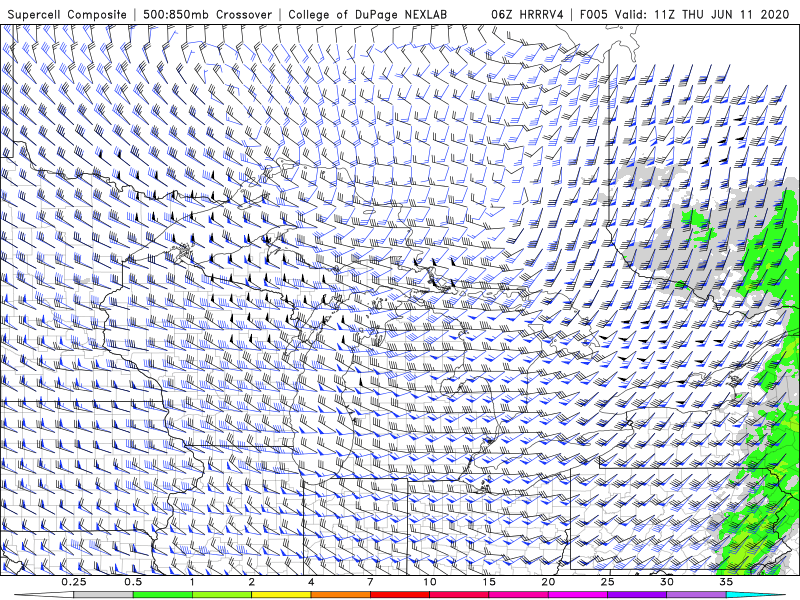
Task: Click the 0.25 value on color scale
Action: coord(74,582)
